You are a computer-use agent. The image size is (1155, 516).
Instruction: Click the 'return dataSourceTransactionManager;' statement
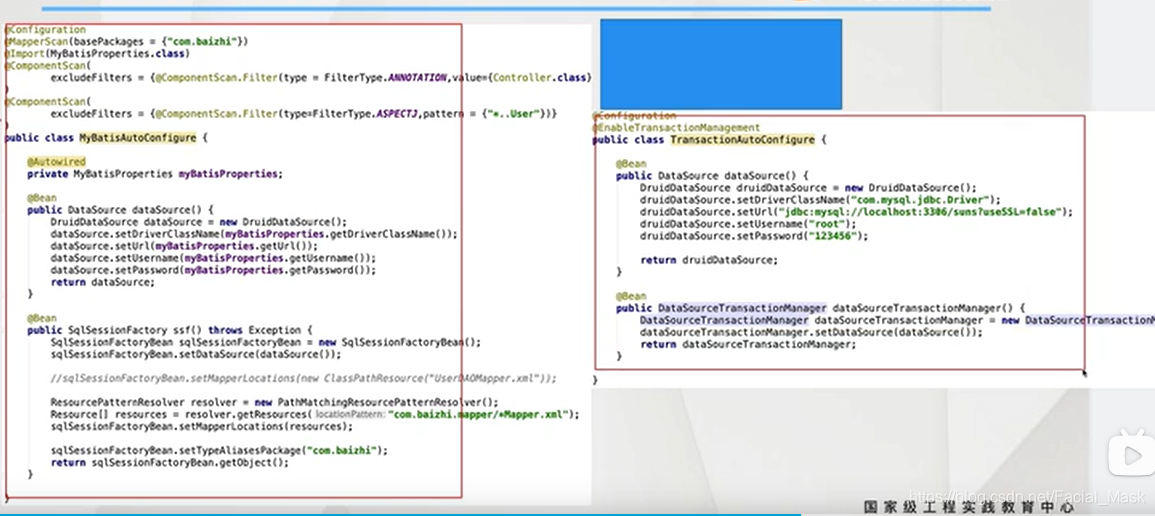pos(748,344)
